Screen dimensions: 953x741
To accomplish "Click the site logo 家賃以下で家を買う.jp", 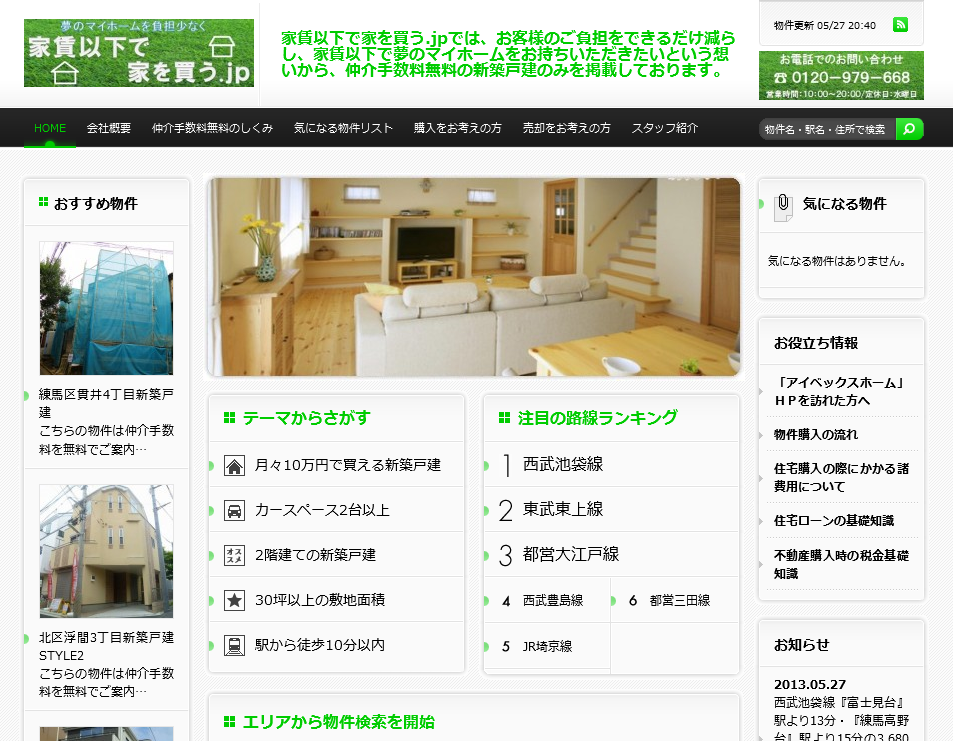I will pyautogui.click(x=139, y=53).
